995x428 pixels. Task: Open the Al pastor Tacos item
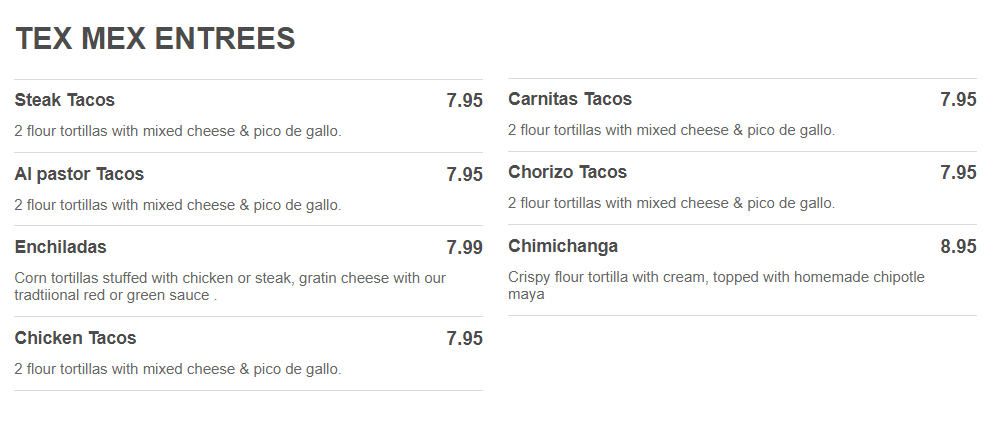[79, 174]
